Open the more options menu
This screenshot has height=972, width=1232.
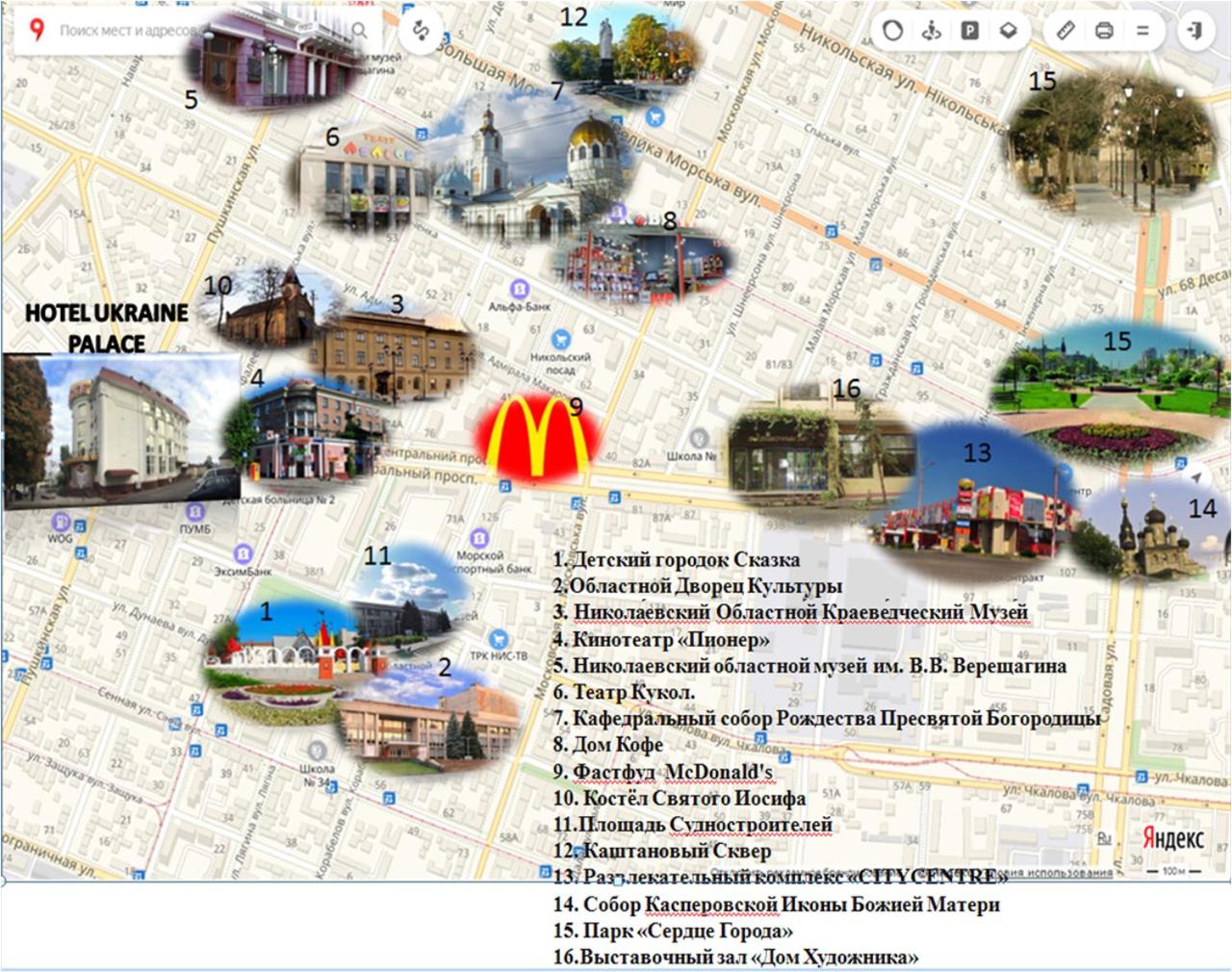1142,31
